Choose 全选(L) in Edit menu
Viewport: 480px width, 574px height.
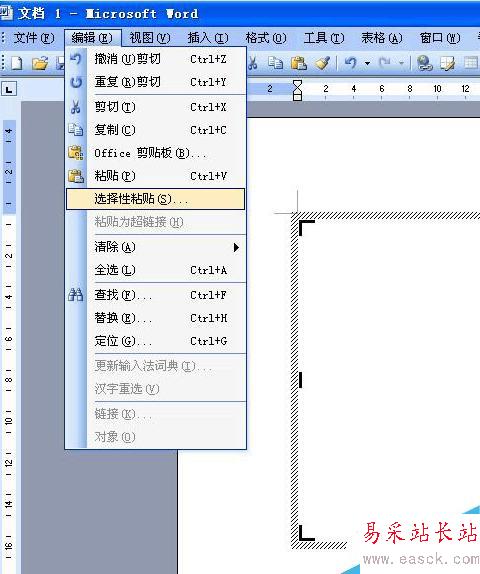155,270
